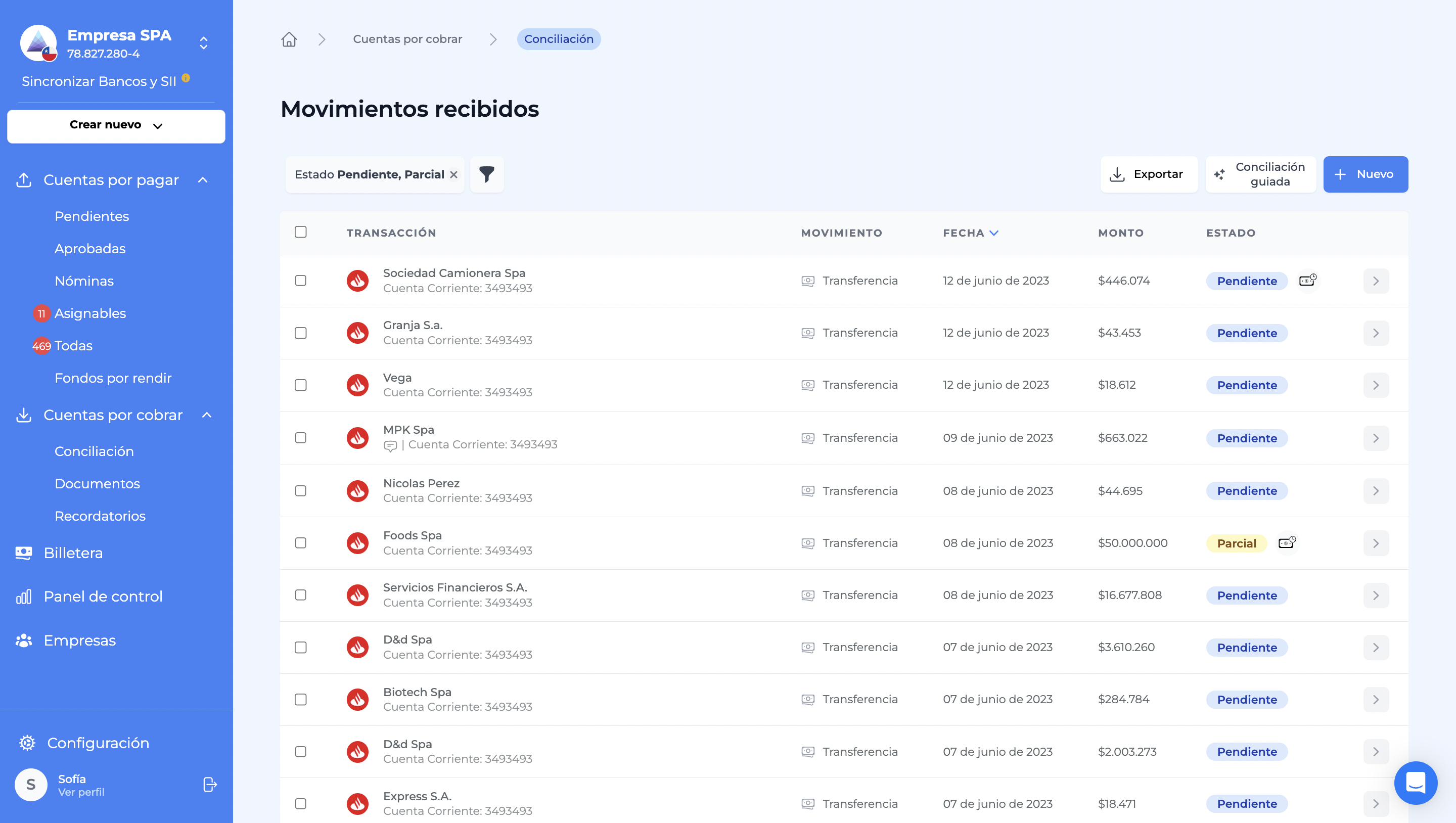Click the Santander bank icon on Foods Spa row
Screen dimensions: 1456x823
click(358, 542)
